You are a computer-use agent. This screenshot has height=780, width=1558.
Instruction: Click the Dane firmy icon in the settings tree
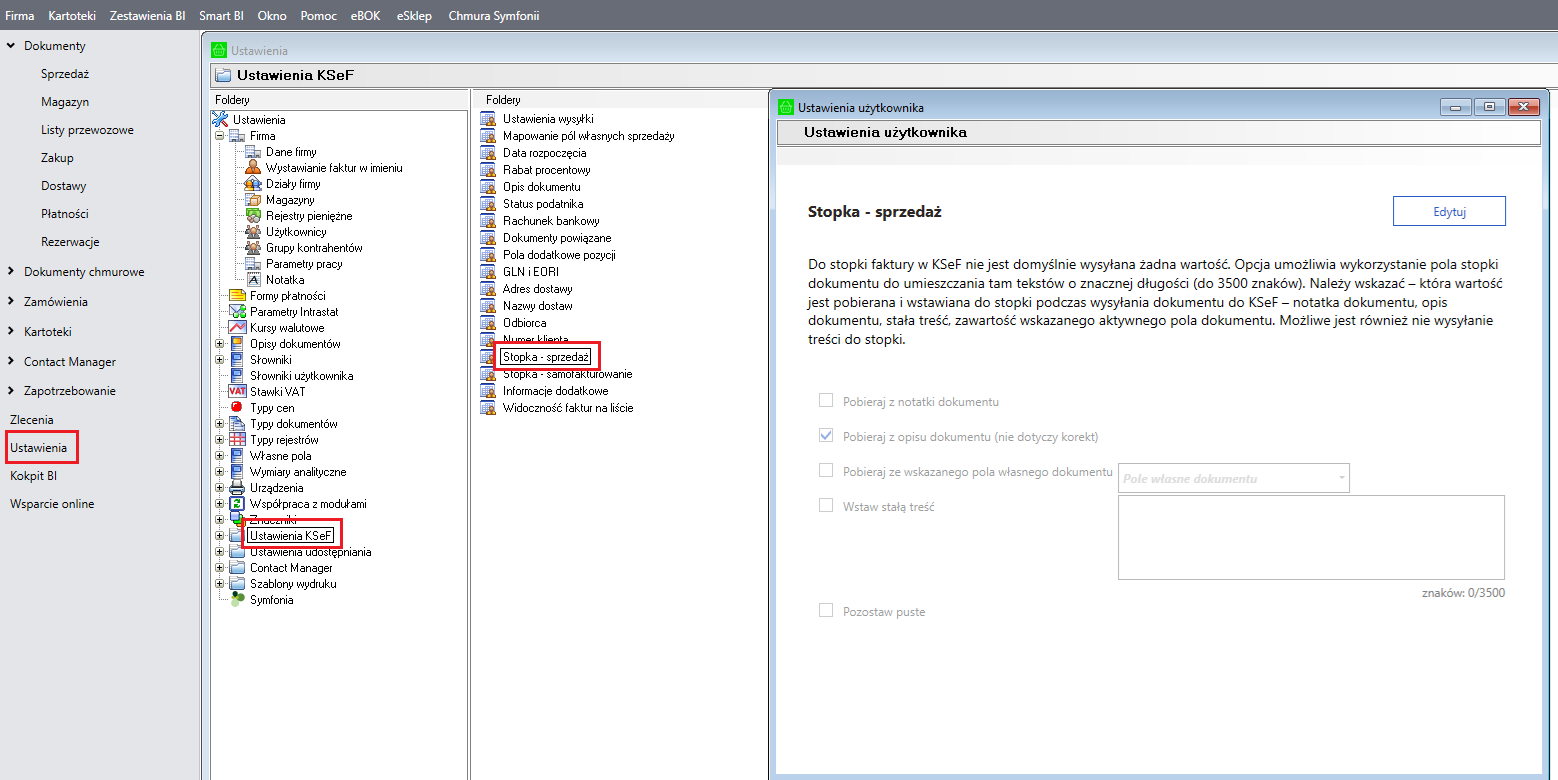coord(254,152)
